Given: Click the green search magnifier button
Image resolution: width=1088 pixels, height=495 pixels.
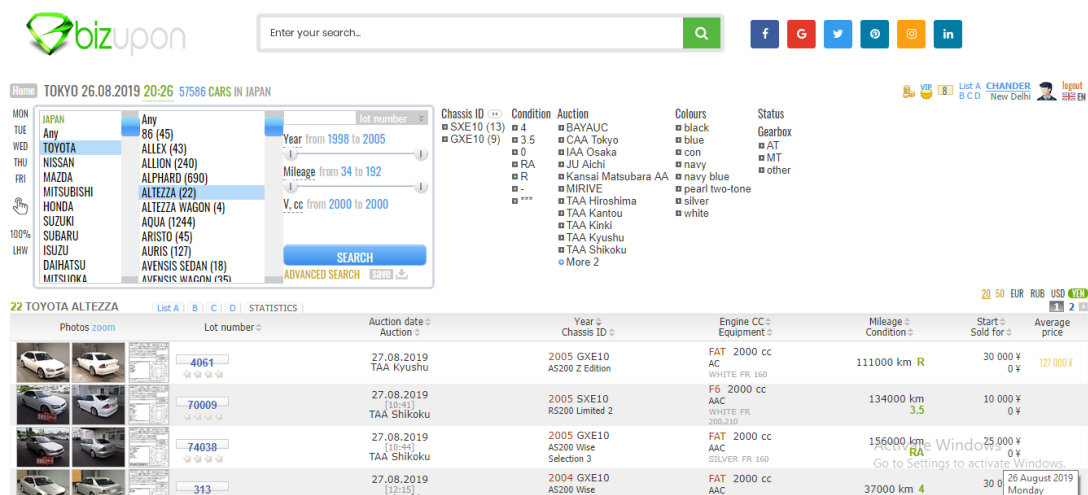Looking at the screenshot, I should tap(702, 33).
